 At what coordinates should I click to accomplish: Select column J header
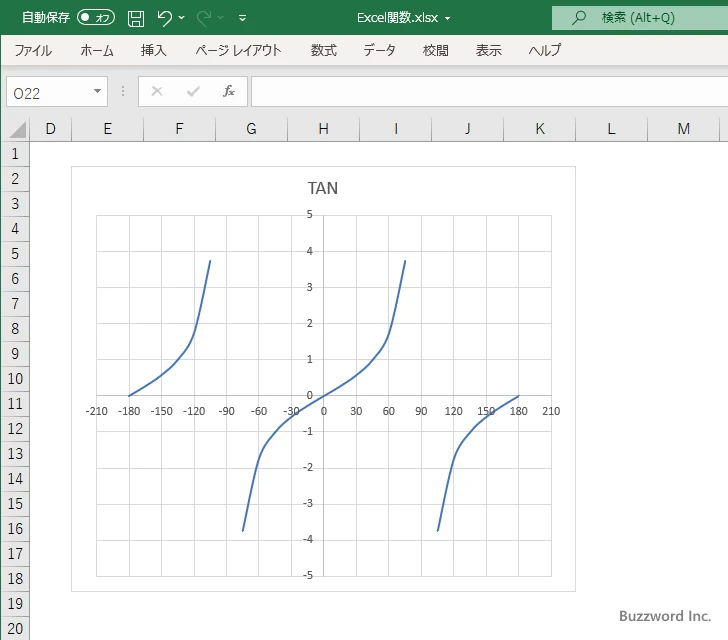click(x=468, y=129)
